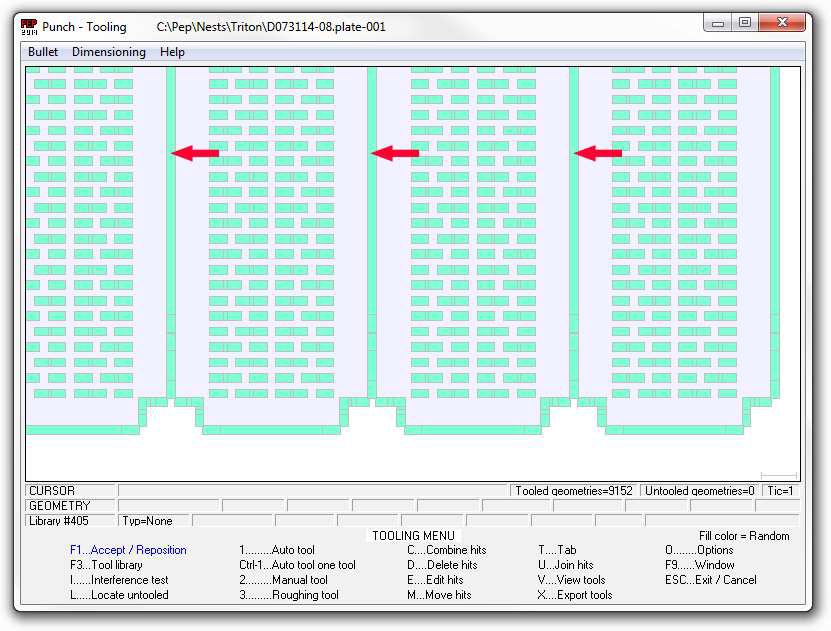Click the PEP application icon in title bar
This screenshot has width=831, height=631.
pyautogui.click(x=29, y=26)
